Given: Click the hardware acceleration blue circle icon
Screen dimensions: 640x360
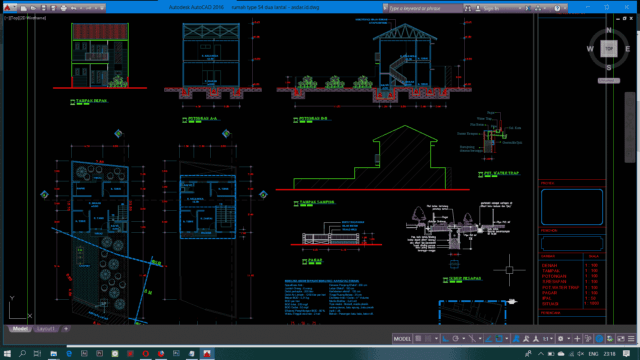Looking at the screenshot, I should pos(599,339).
